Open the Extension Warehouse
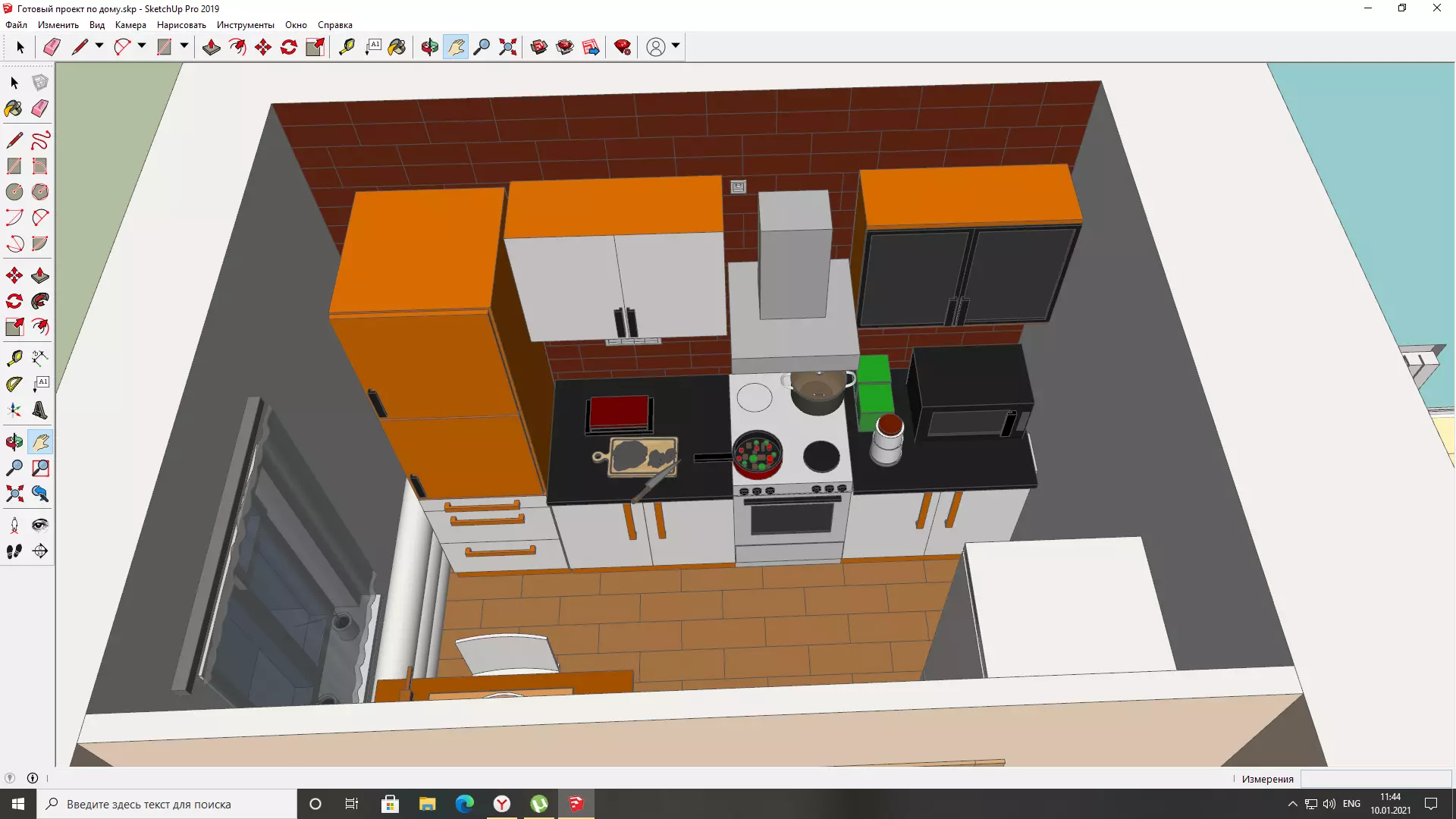This screenshot has height=819, width=1456. (x=565, y=47)
